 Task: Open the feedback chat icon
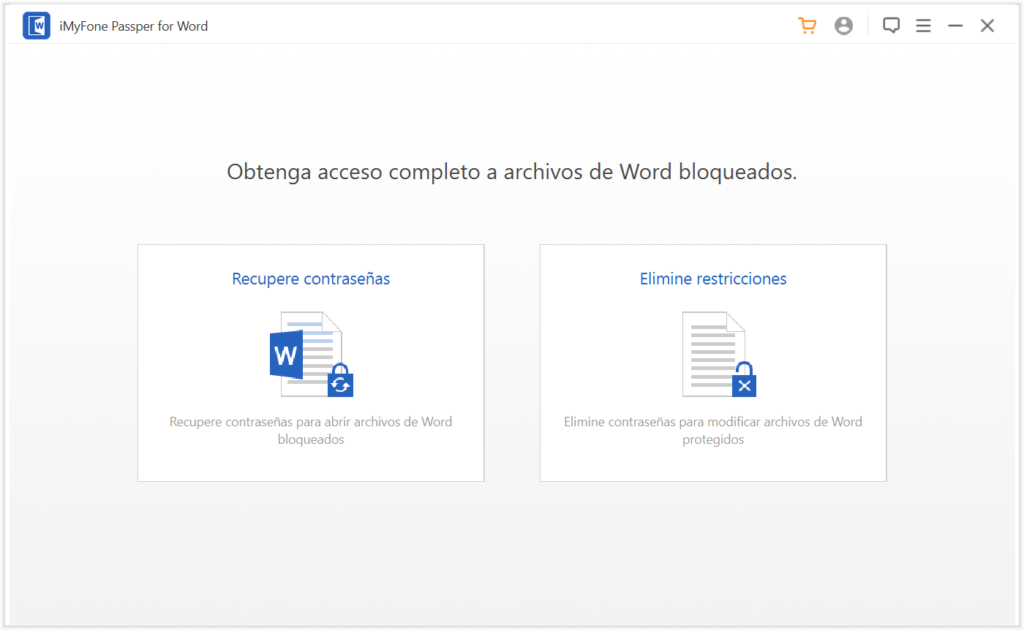(891, 25)
